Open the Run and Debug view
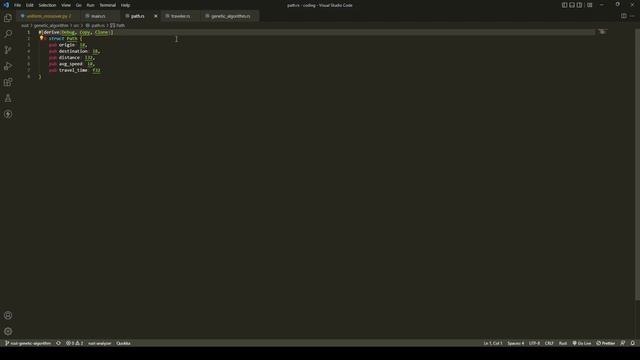The height and width of the screenshot is (360, 640). pyautogui.click(x=8, y=66)
